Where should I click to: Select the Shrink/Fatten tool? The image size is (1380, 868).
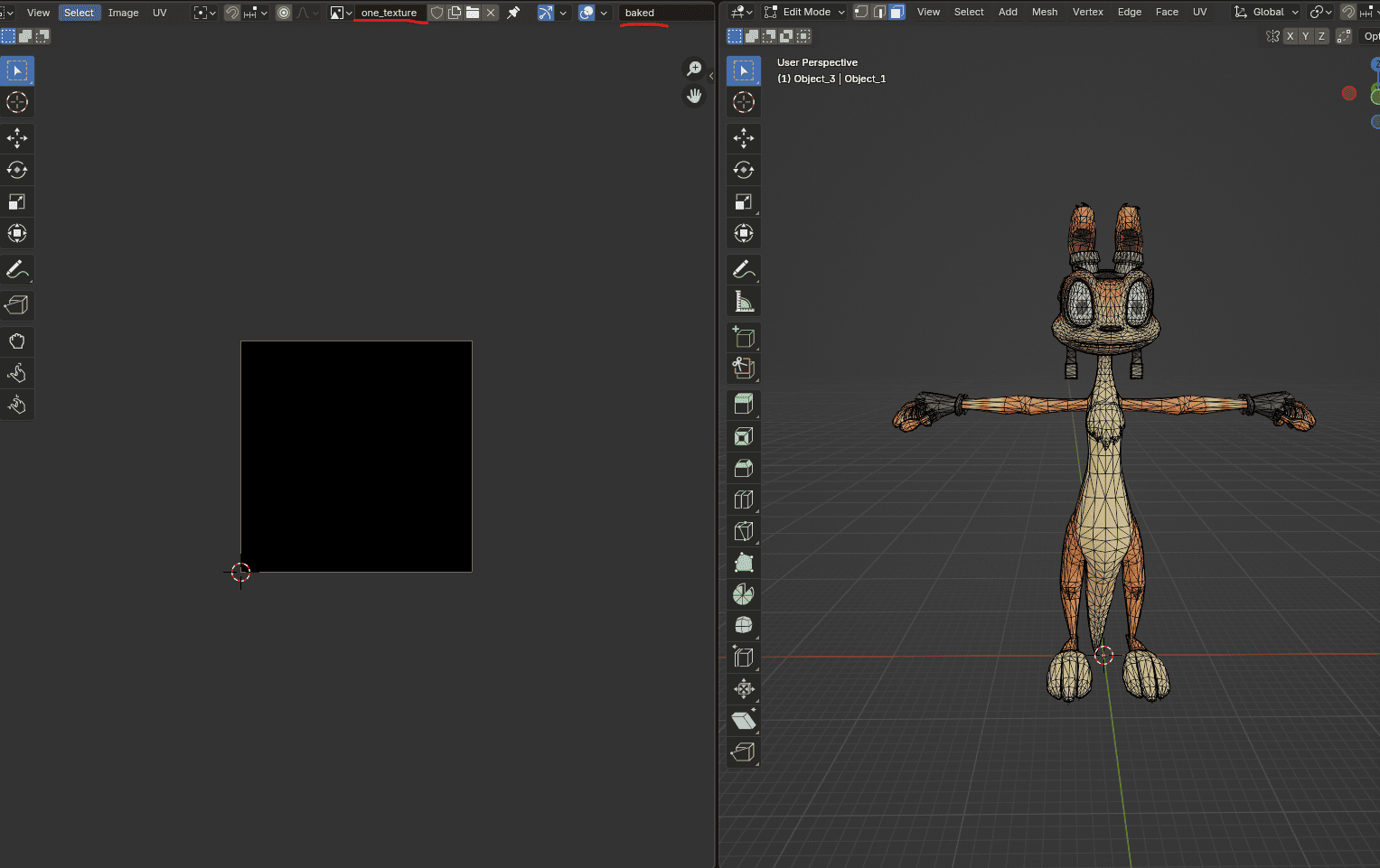744,689
